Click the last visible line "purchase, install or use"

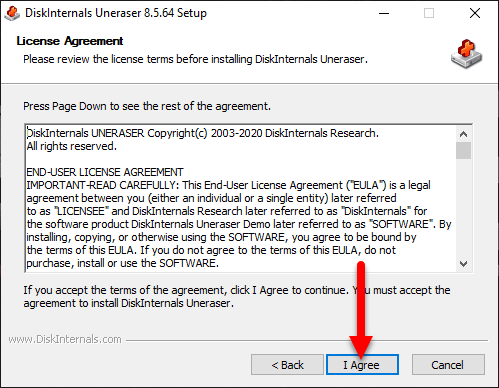pyautogui.click(x=123, y=263)
